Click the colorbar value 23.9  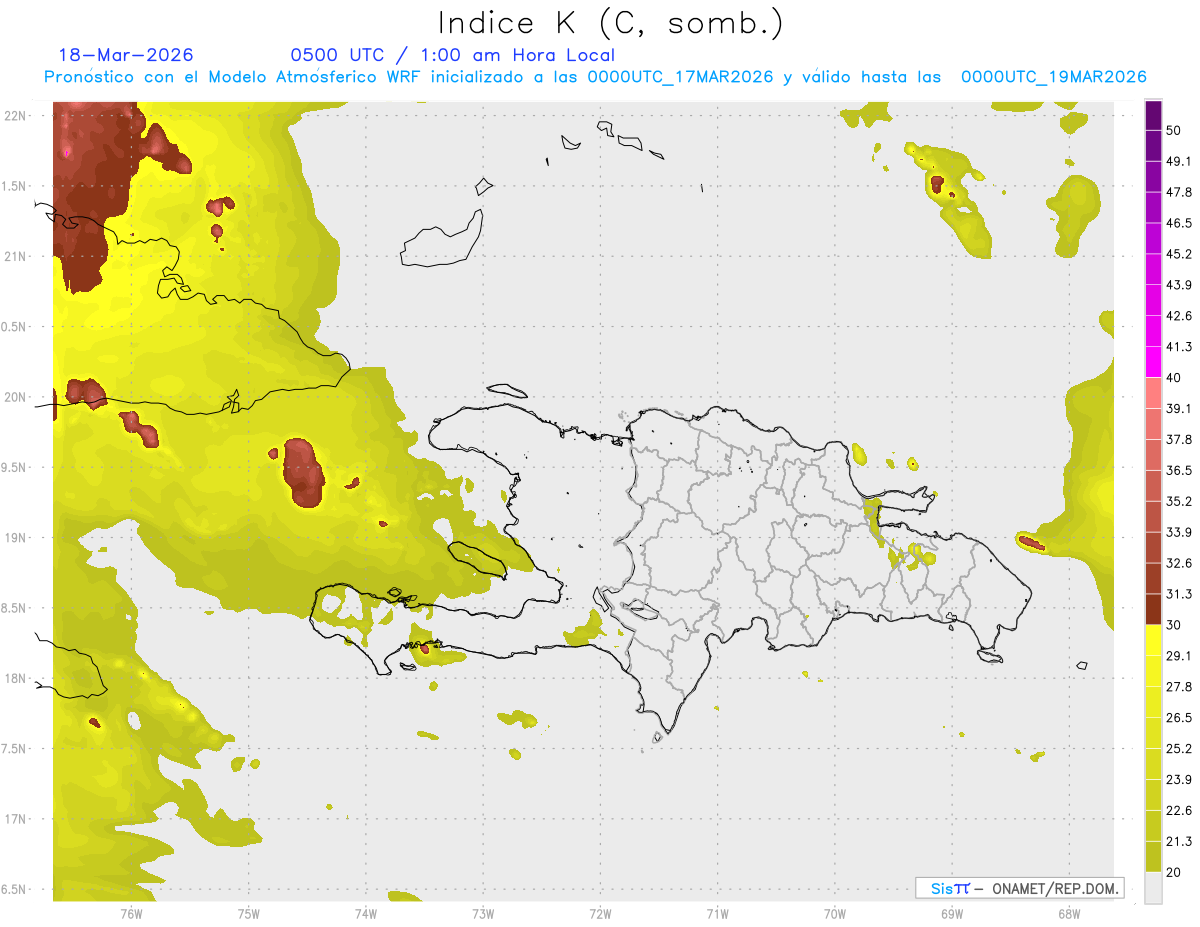coord(1179,779)
